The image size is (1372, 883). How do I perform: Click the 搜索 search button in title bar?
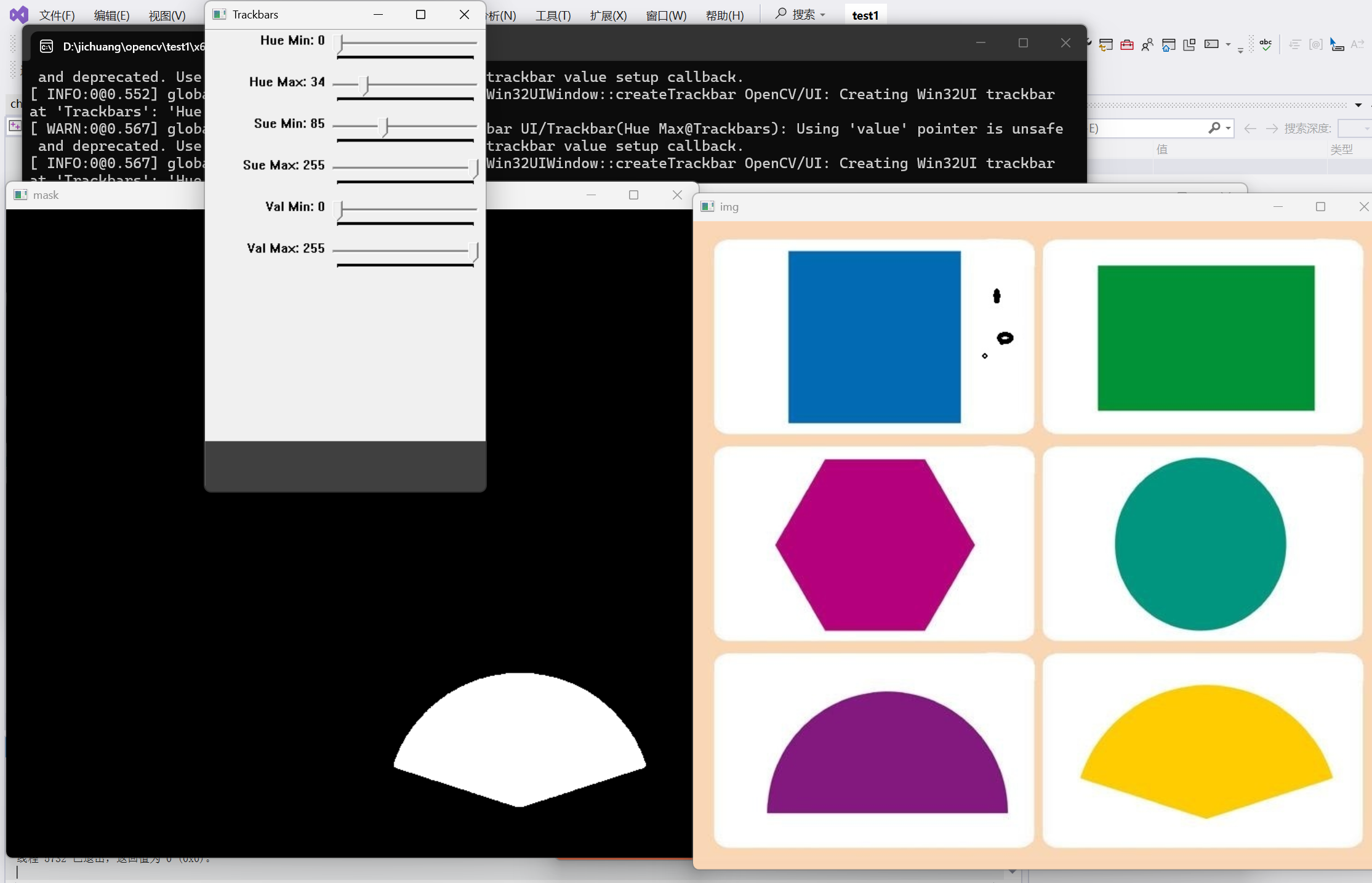[800, 14]
